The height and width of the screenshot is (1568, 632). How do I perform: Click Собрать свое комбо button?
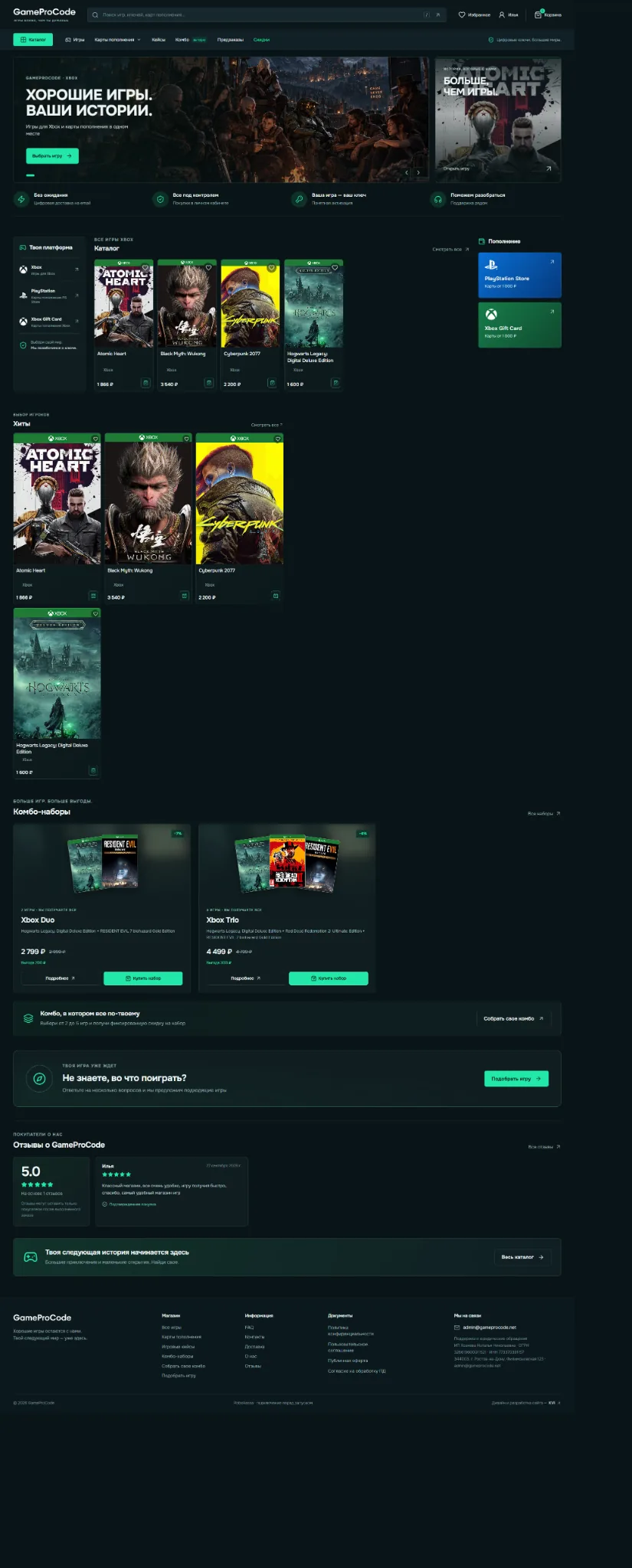pyautogui.click(x=513, y=1018)
